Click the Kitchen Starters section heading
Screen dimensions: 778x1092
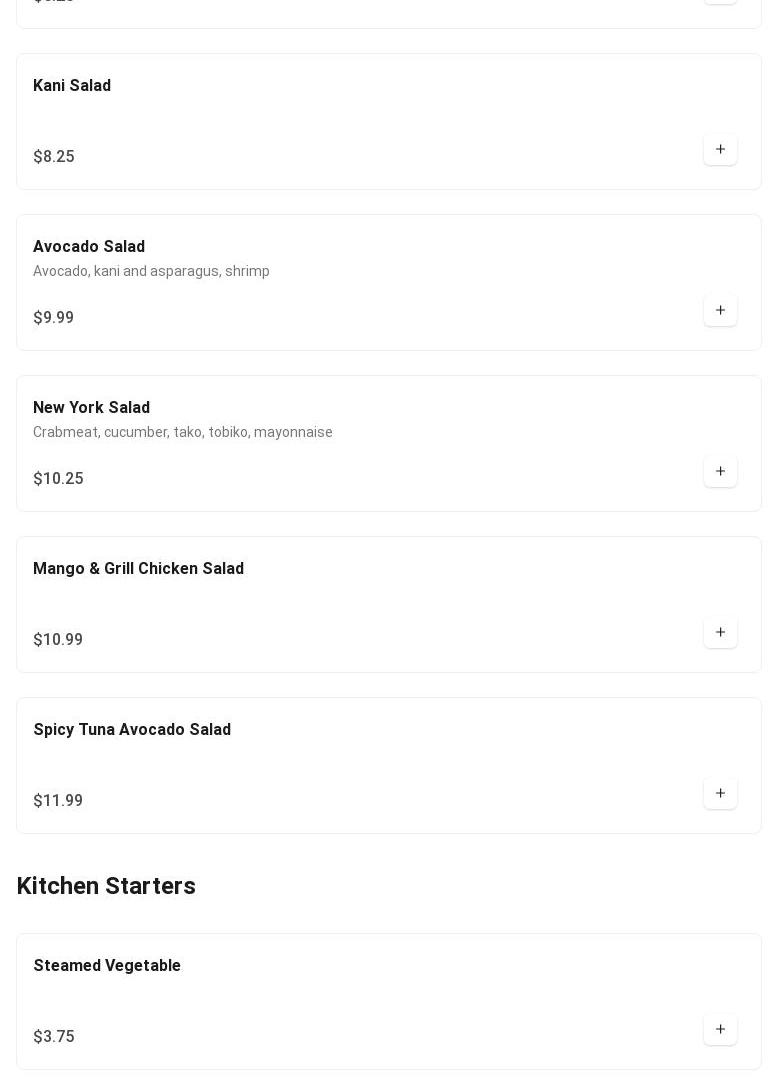pyautogui.click(x=106, y=886)
